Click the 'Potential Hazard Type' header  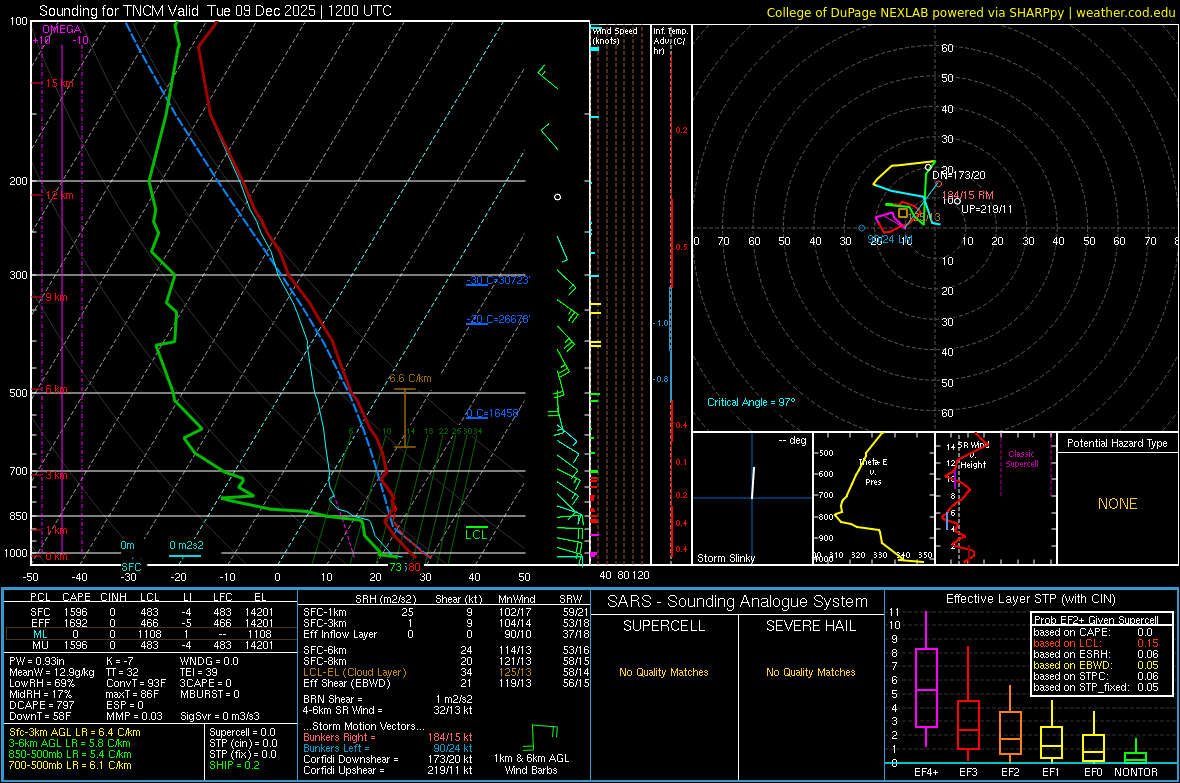click(1117, 443)
